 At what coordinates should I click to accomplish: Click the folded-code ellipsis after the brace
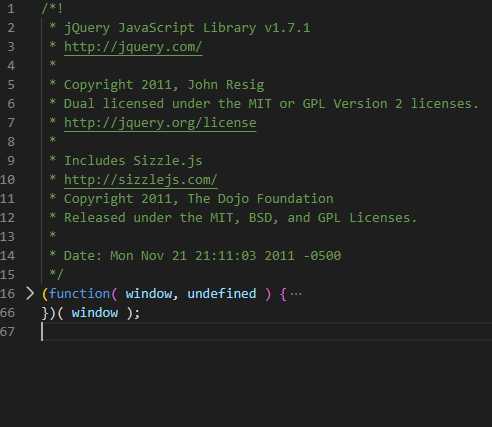click(x=296, y=294)
